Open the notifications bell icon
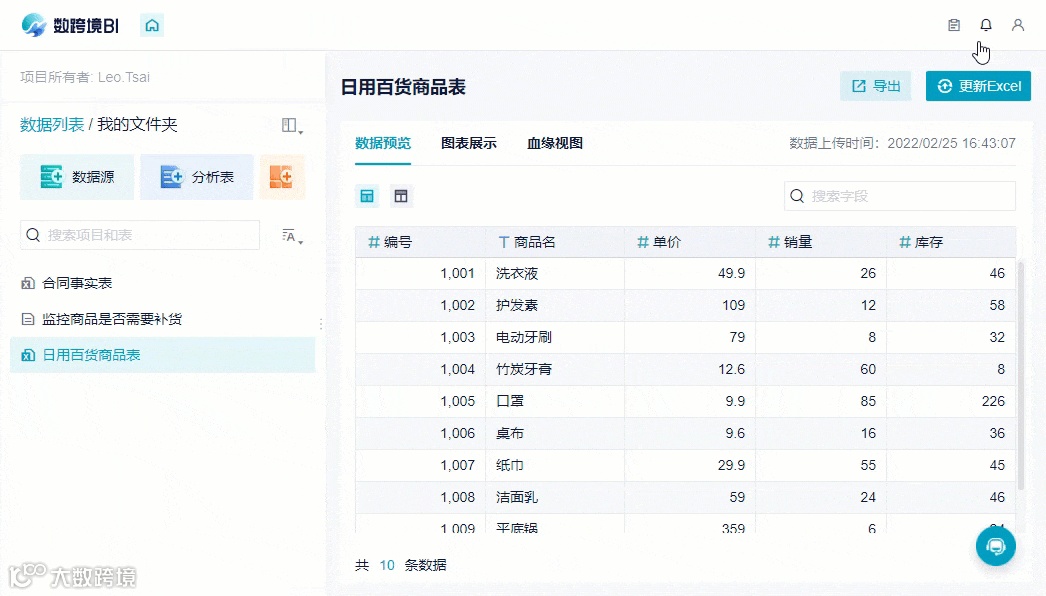Viewport: 1046px width, 596px height. point(985,24)
